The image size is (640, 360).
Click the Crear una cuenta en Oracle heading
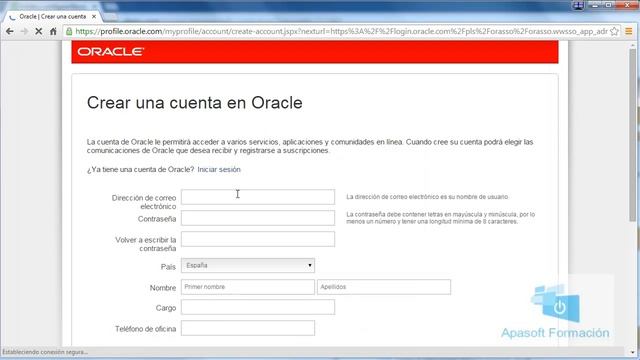195,103
